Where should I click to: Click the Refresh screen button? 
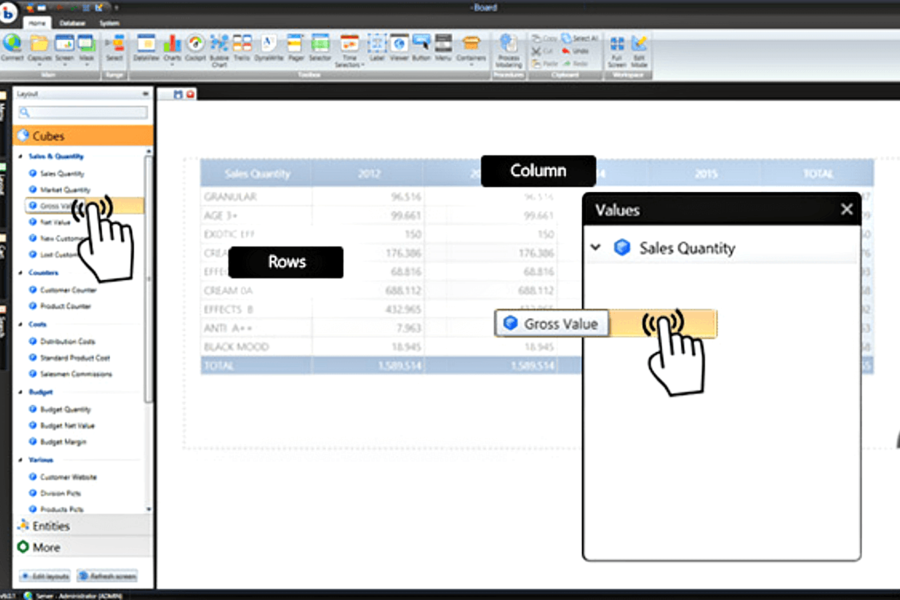[x=106, y=577]
